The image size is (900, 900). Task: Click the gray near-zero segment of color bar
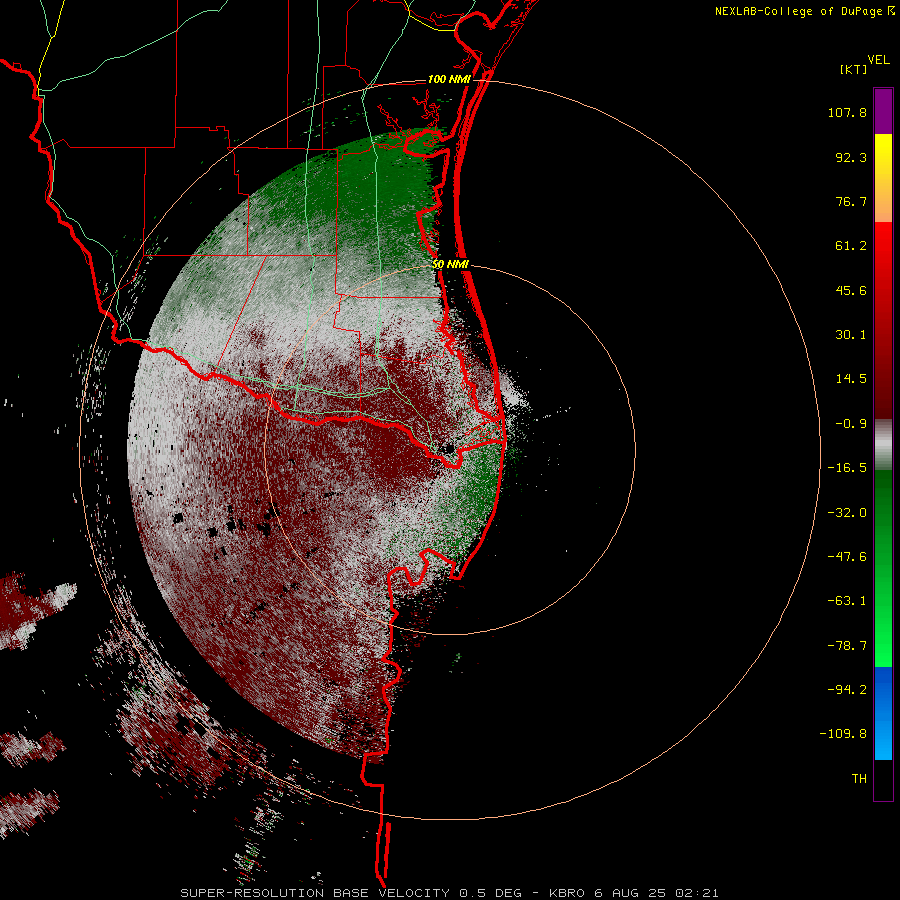883,445
